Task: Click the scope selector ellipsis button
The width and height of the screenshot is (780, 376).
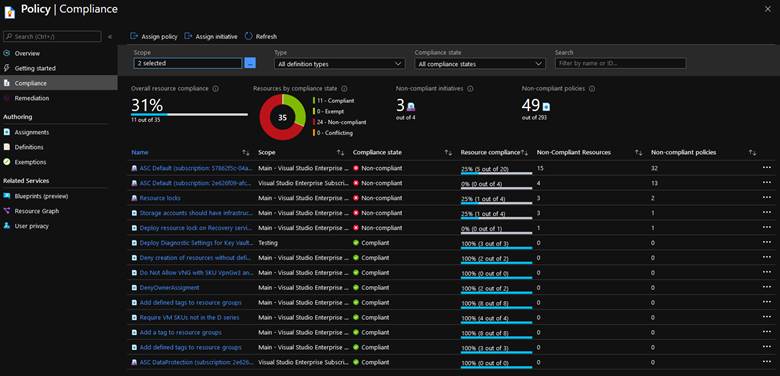Action: [250, 63]
